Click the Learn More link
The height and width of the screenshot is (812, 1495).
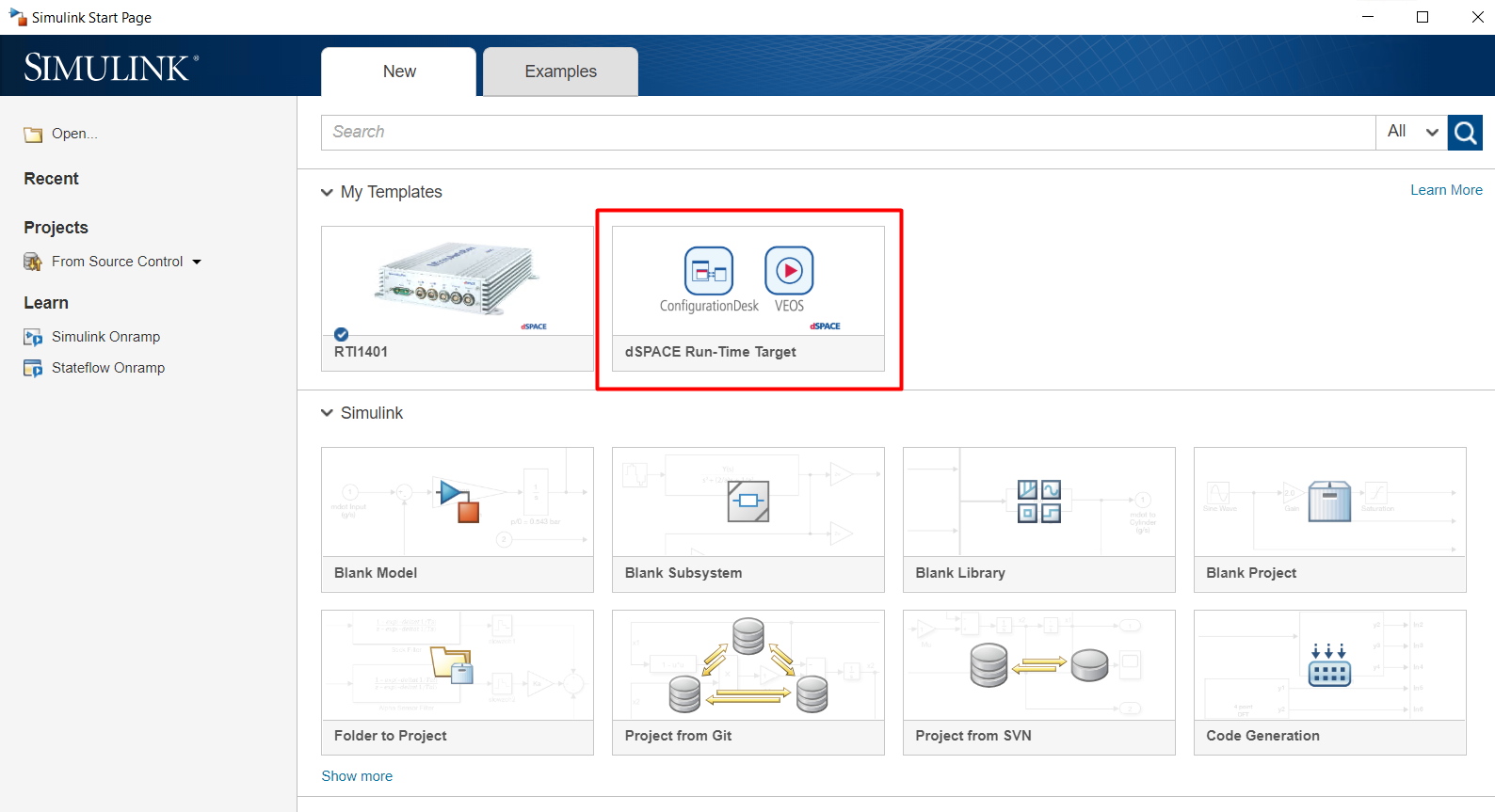pyautogui.click(x=1445, y=190)
